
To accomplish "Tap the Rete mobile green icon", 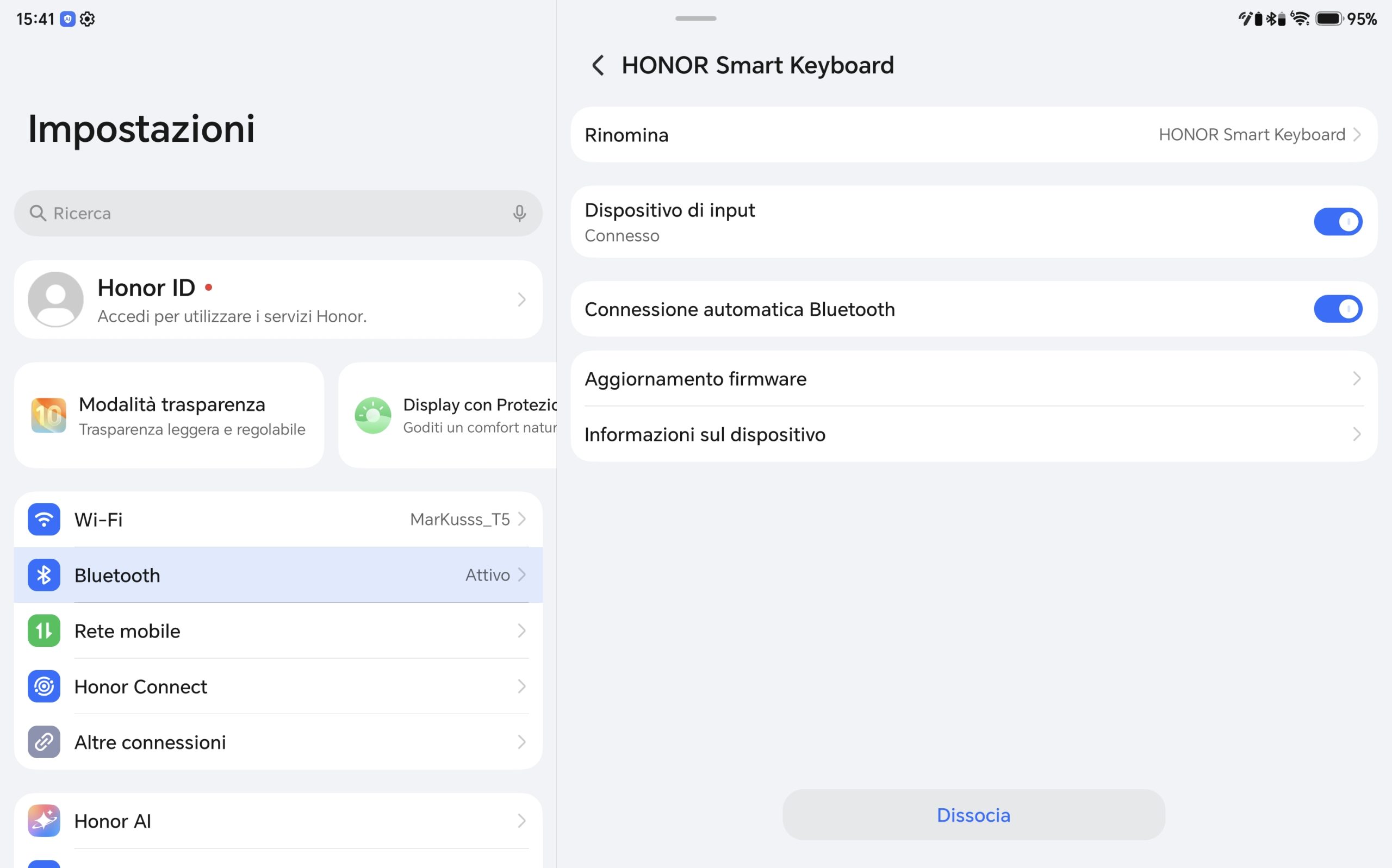I will coord(44,631).
